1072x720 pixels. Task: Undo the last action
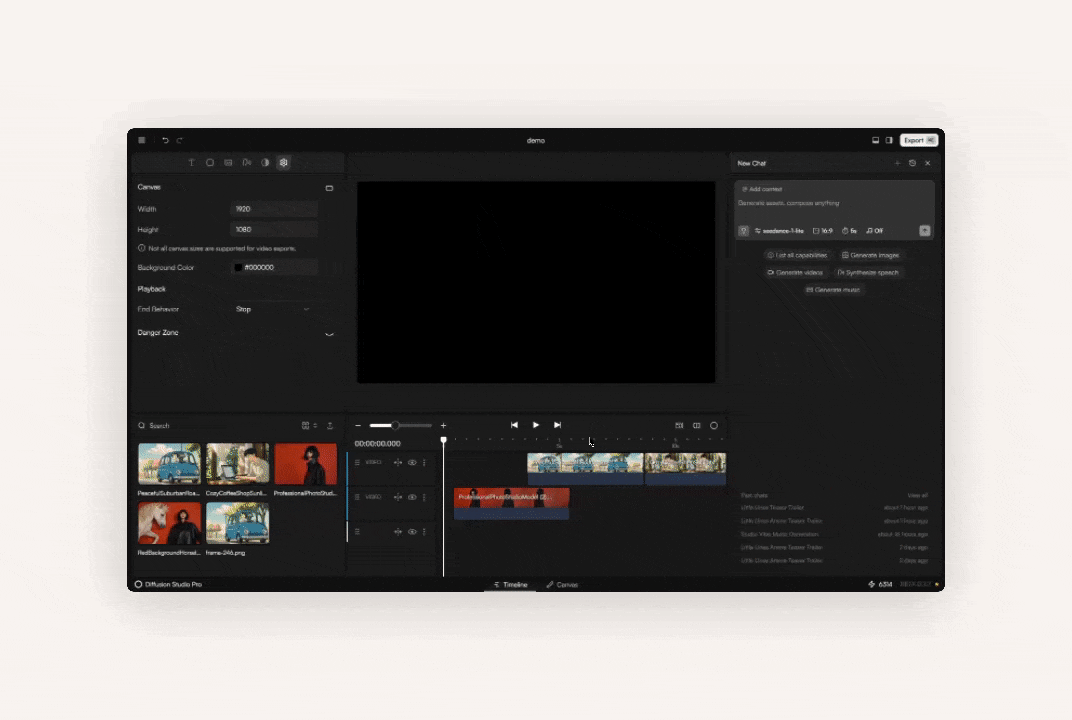tap(165, 140)
